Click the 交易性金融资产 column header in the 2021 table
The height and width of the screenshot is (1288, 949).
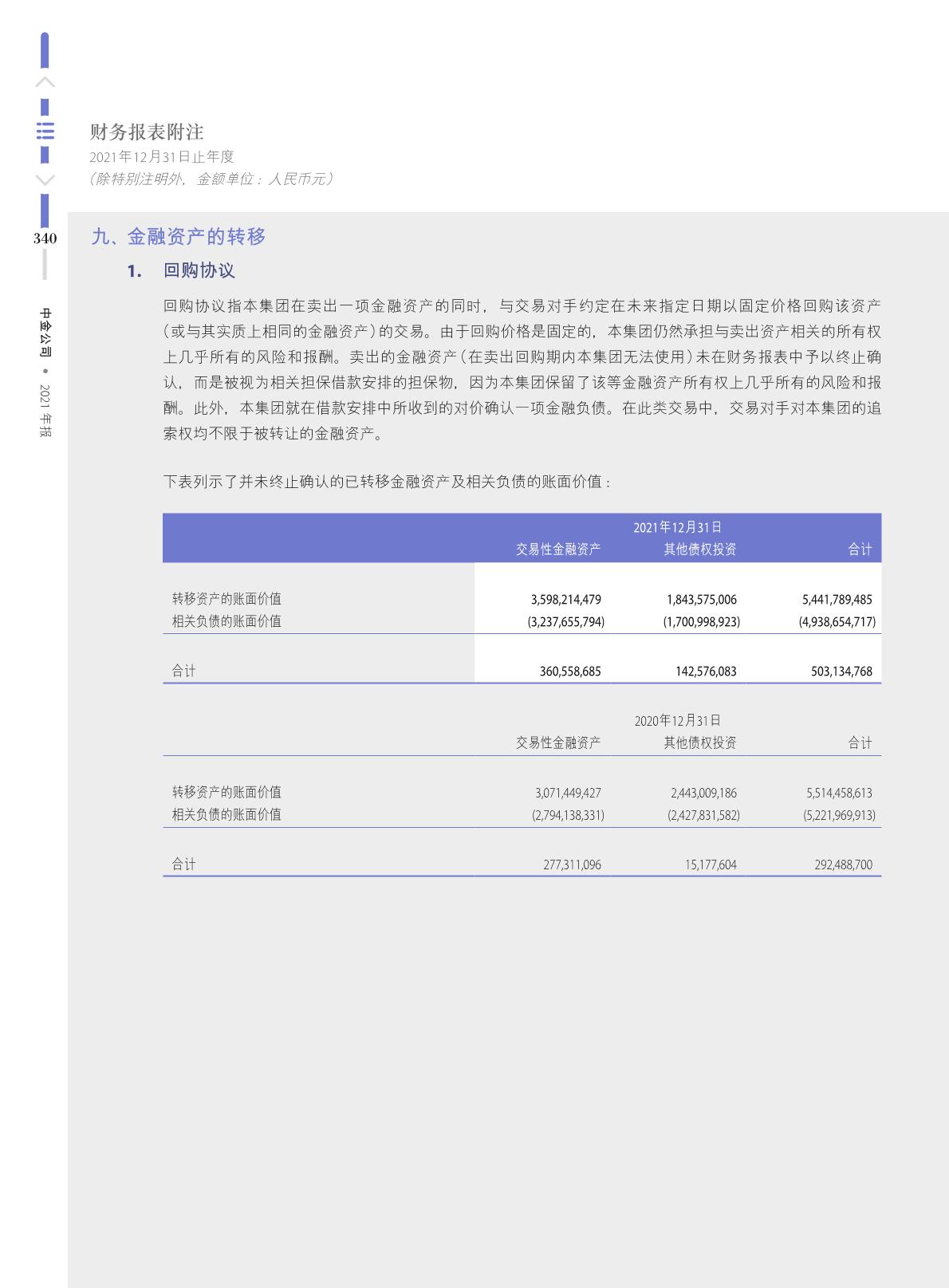[557, 549]
